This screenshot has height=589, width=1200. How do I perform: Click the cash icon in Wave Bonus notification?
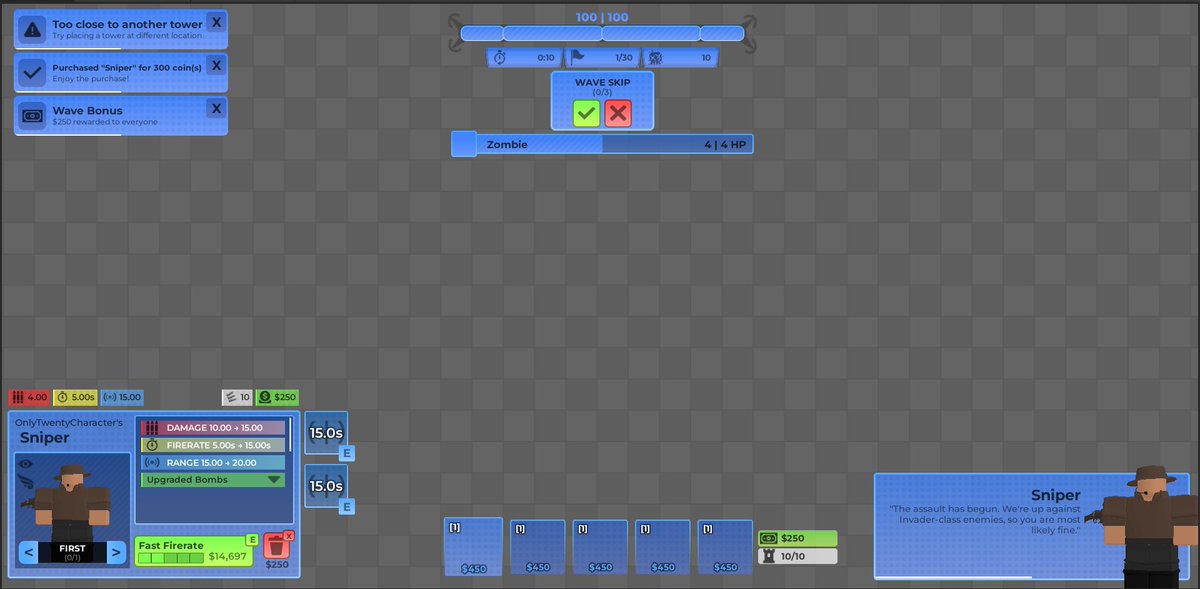pos(32,115)
